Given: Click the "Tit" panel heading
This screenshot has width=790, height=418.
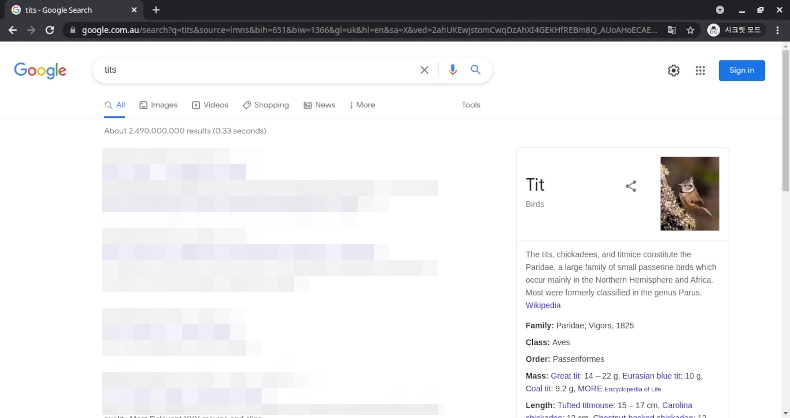Looking at the screenshot, I should pyautogui.click(x=535, y=185).
